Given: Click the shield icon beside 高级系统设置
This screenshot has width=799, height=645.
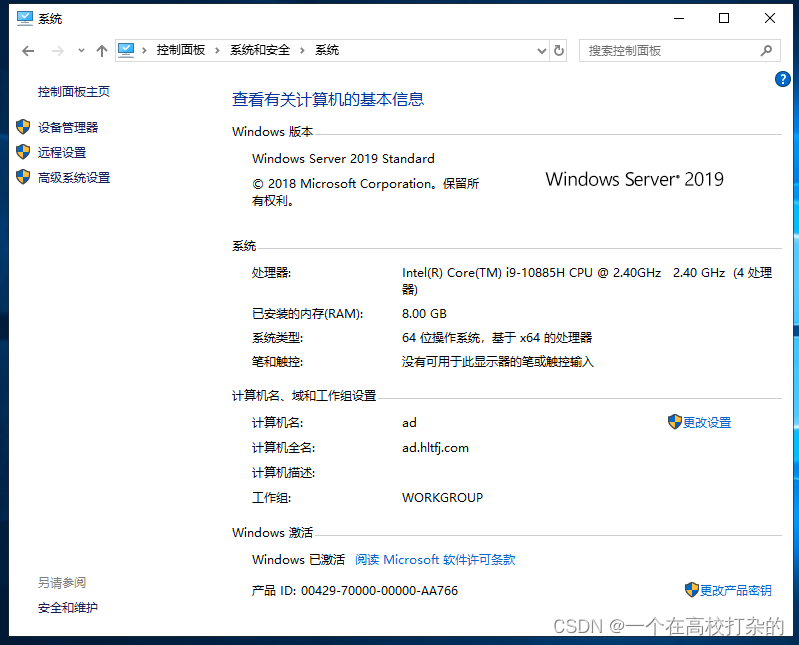Looking at the screenshot, I should click(23, 177).
